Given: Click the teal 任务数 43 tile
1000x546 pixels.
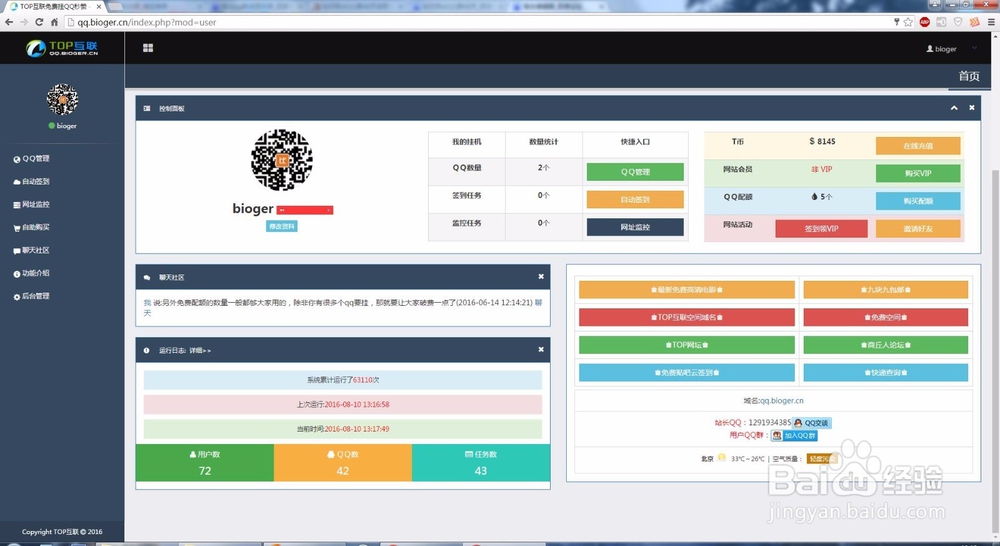Looking at the screenshot, I should point(481,463).
